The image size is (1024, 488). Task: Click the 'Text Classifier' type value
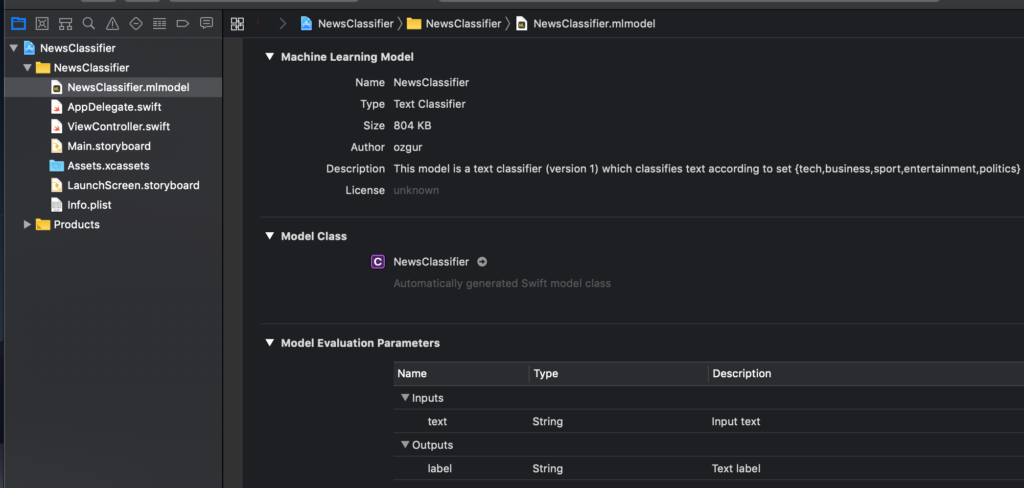(x=429, y=104)
